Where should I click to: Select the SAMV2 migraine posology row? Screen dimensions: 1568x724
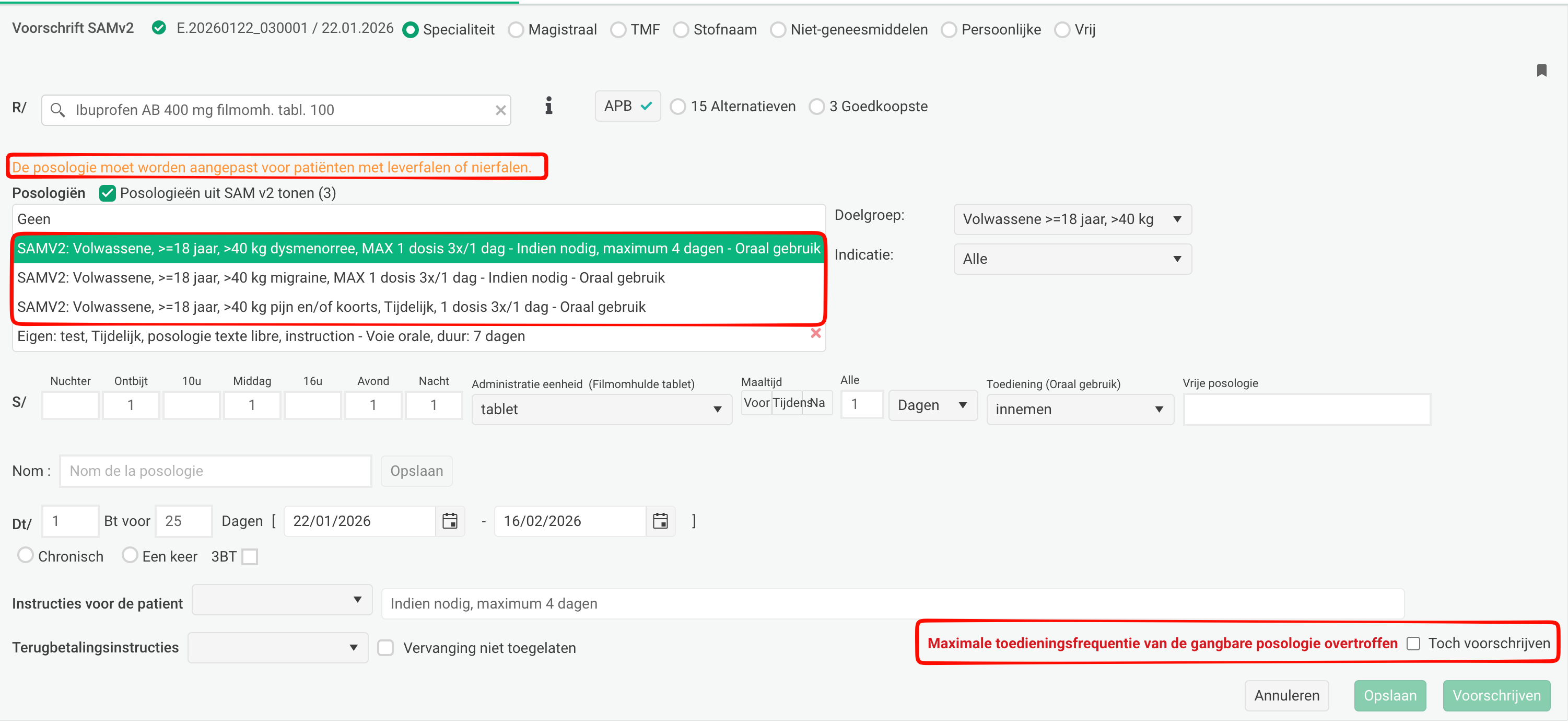click(341, 278)
